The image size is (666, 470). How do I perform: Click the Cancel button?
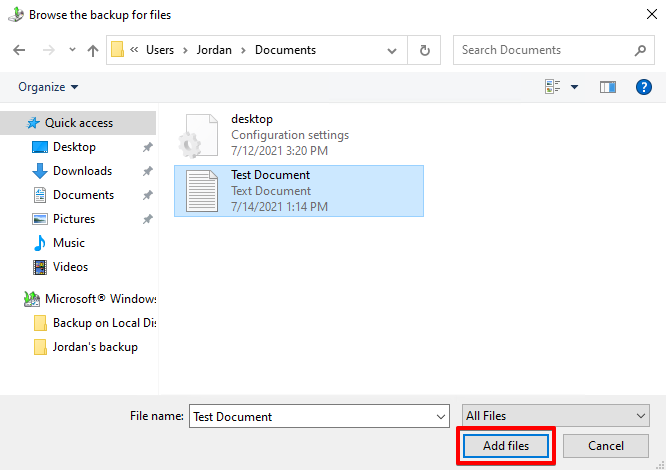[x=606, y=446]
